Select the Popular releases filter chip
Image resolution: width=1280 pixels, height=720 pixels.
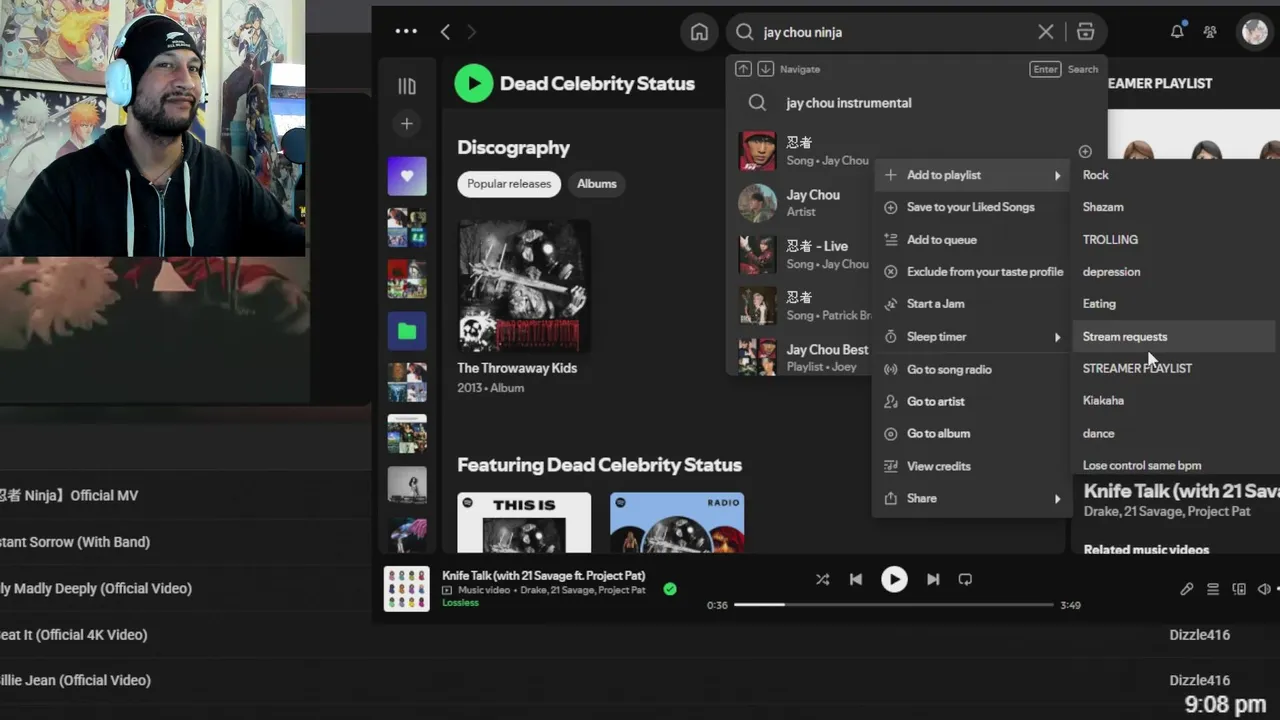[509, 184]
